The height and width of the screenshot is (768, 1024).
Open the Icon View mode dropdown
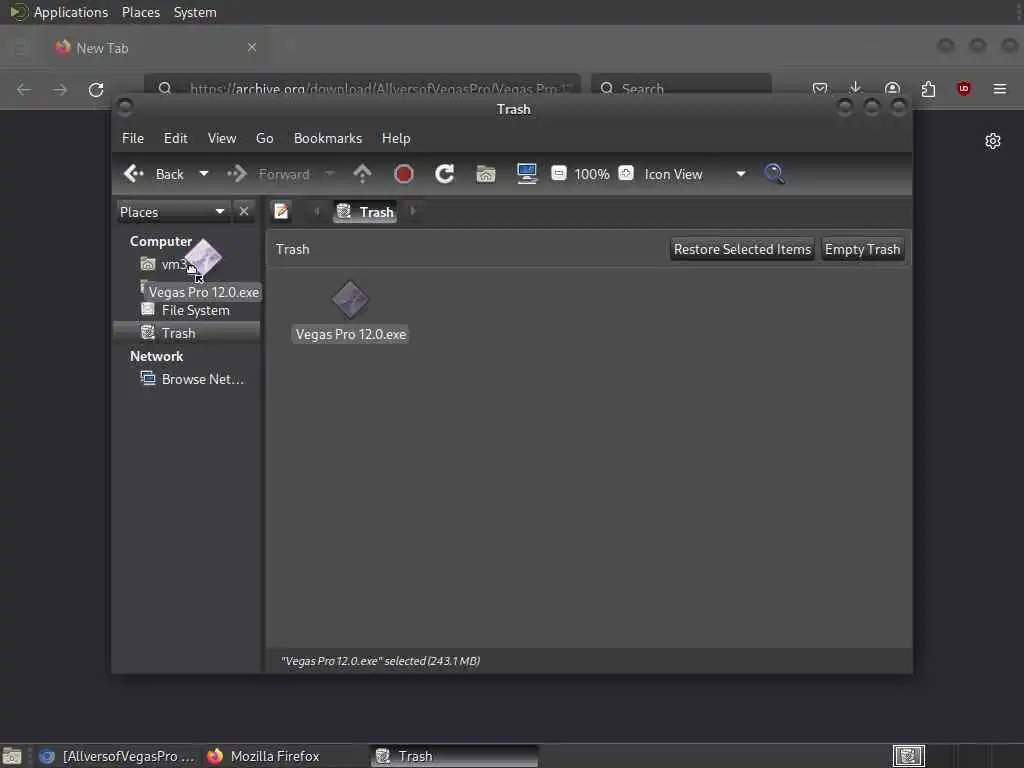tap(695, 174)
